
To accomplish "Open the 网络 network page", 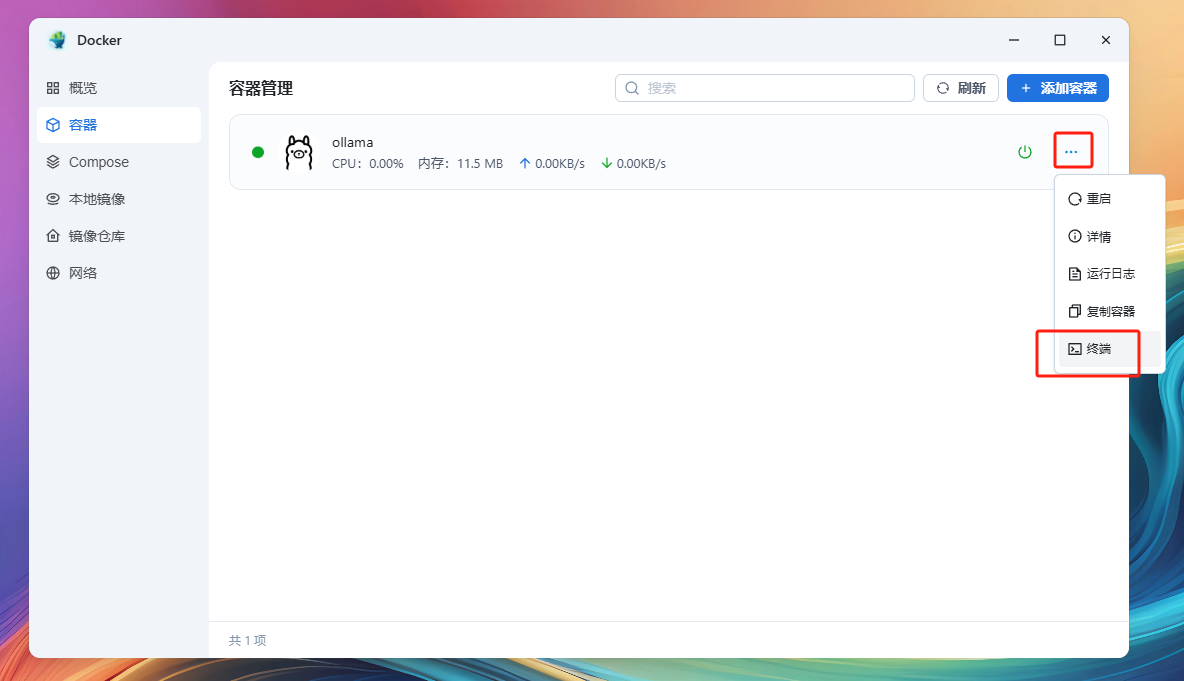I will [x=119, y=273].
